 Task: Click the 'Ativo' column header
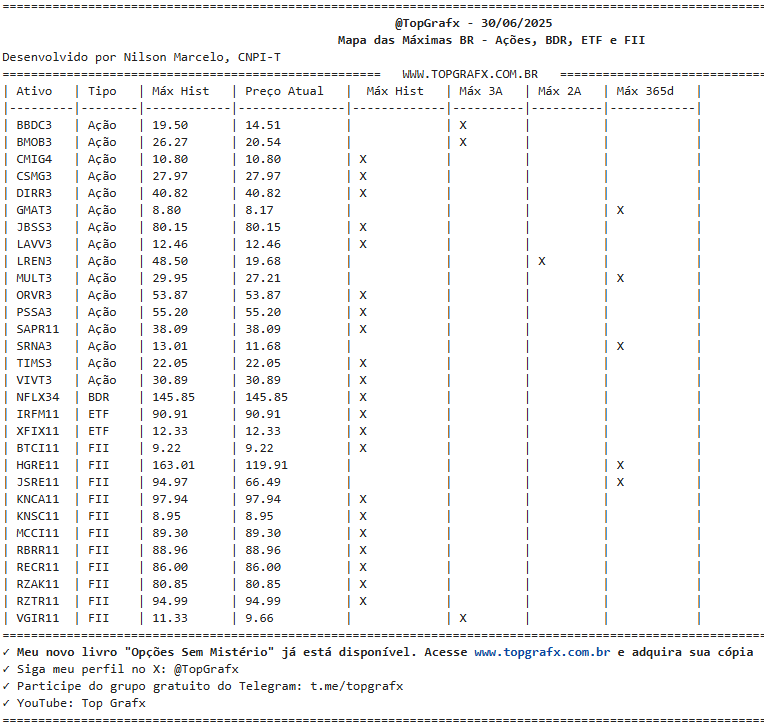pos(34,91)
